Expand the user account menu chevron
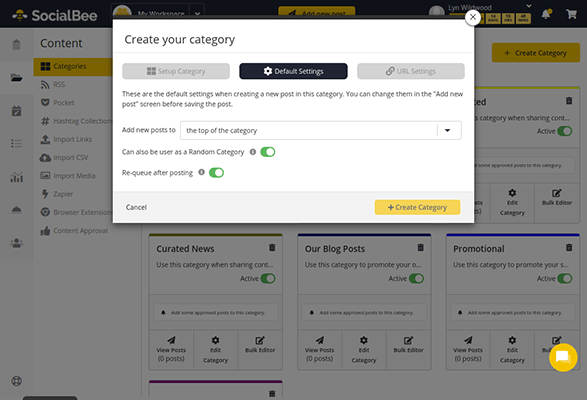587x400 pixels. 529,6
